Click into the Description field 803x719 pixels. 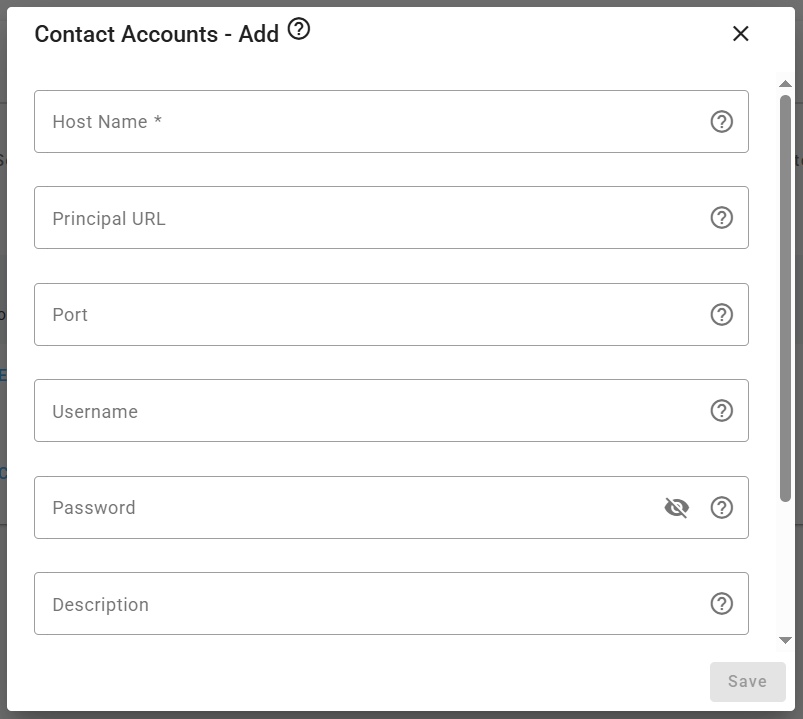pos(391,604)
